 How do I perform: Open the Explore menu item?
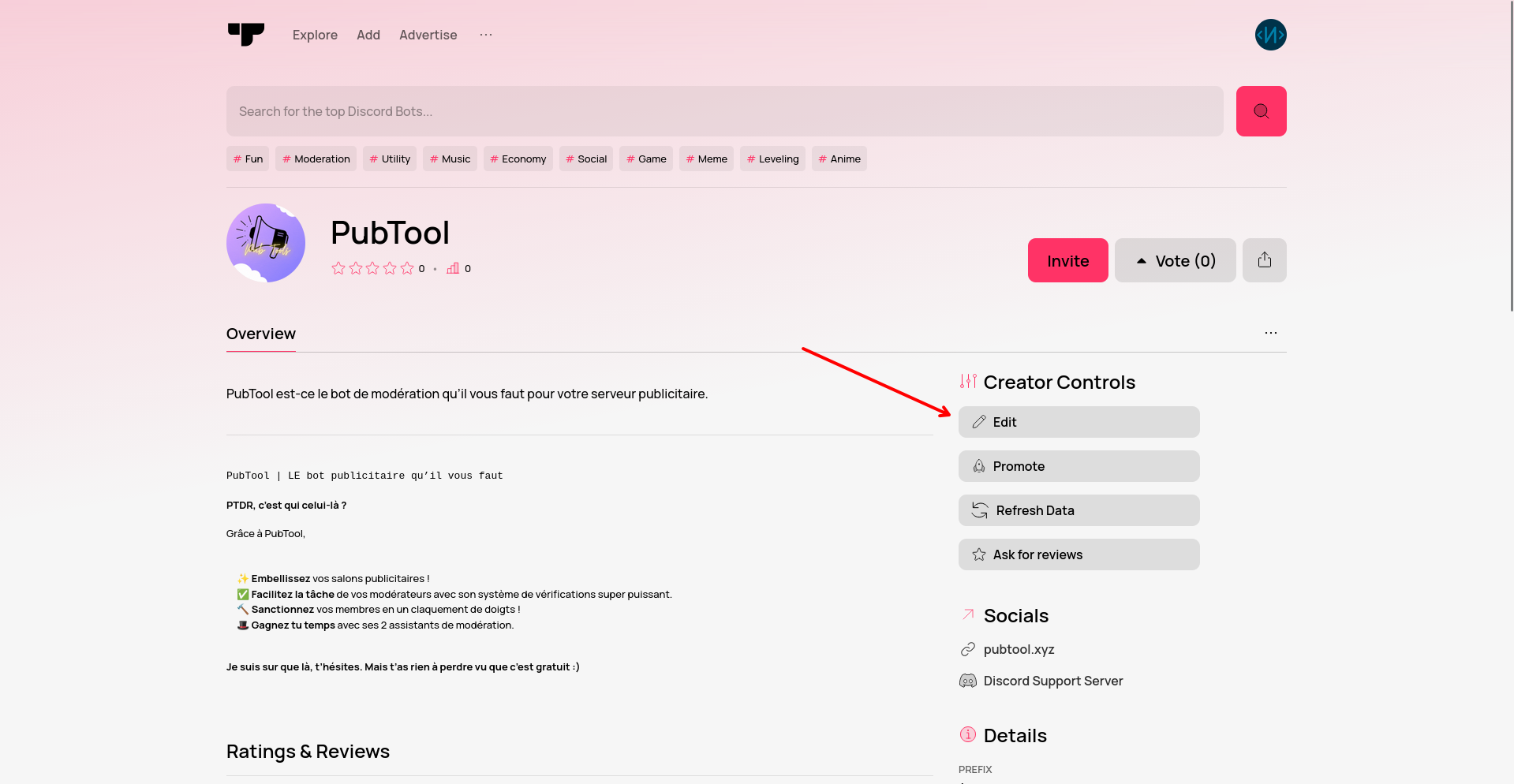tap(315, 35)
